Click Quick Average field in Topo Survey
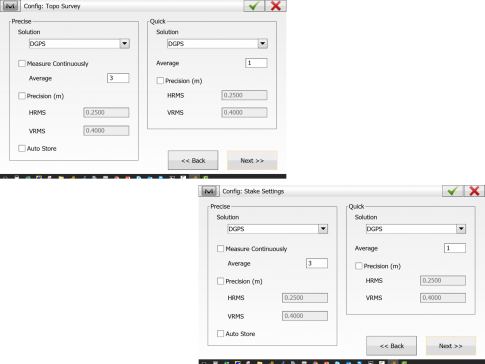 pos(256,63)
